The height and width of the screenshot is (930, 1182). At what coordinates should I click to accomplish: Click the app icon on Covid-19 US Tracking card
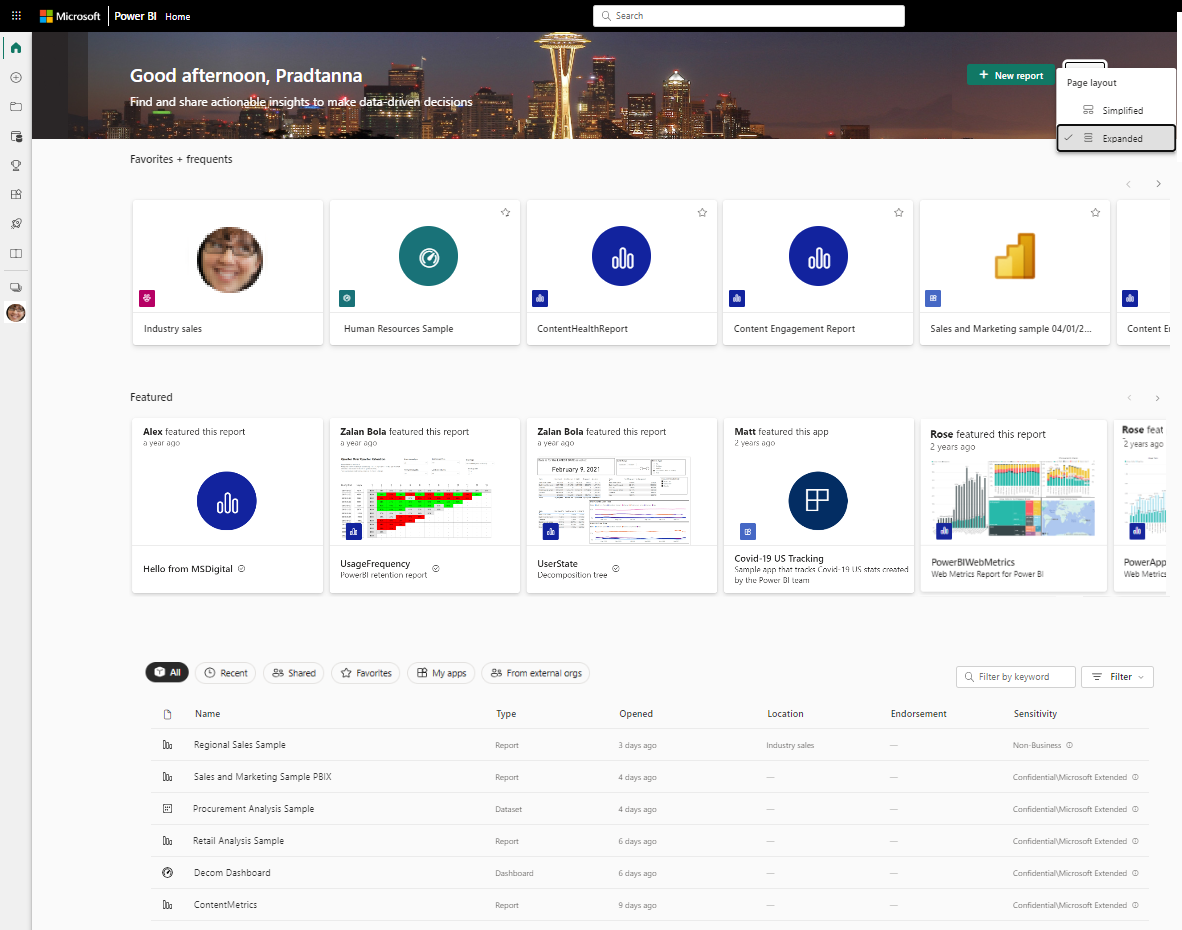point(818,500)
